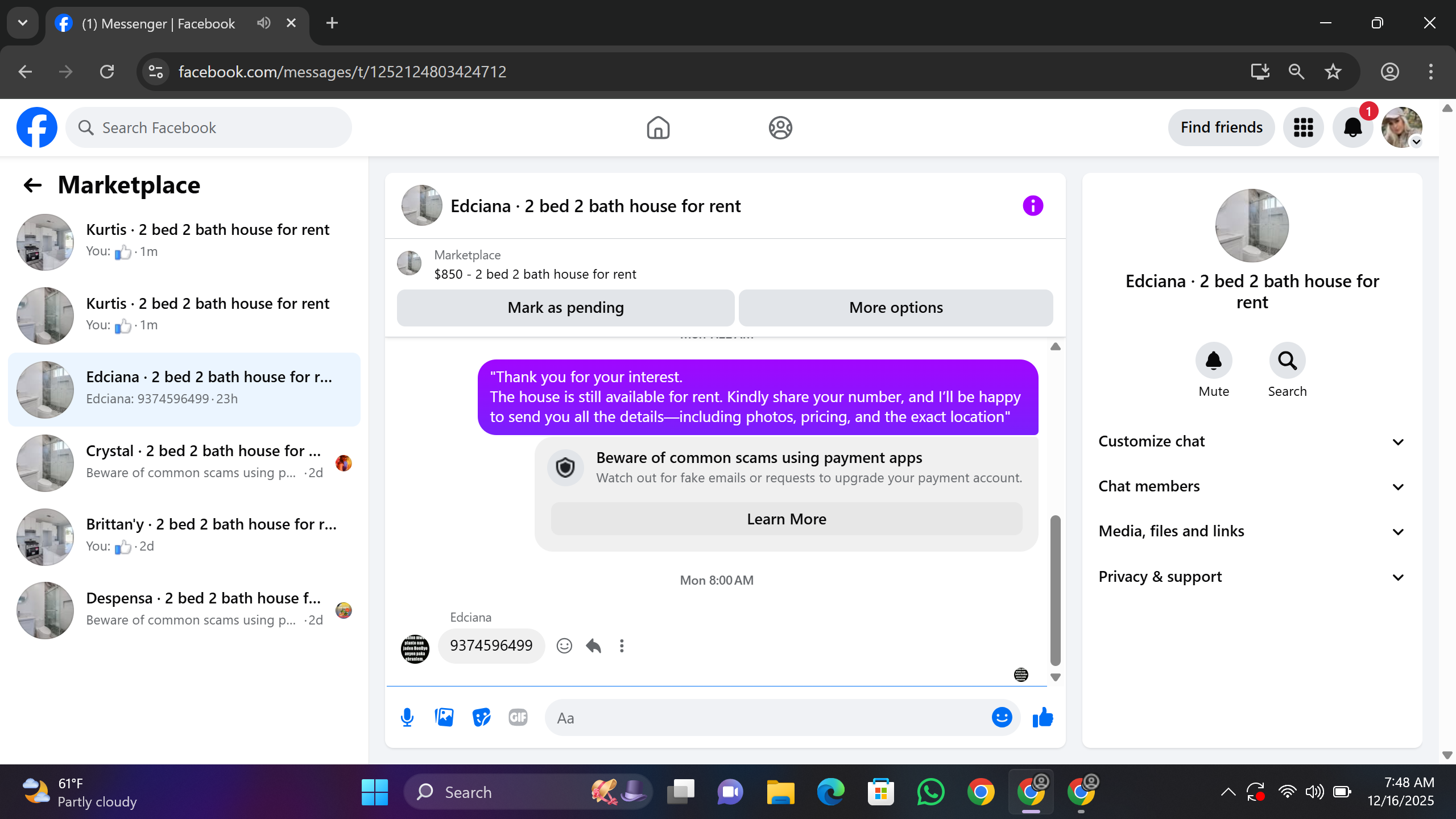The image size is (1456, 819).
Task: Focus the Search Facebook field
Action: point(209,127)
